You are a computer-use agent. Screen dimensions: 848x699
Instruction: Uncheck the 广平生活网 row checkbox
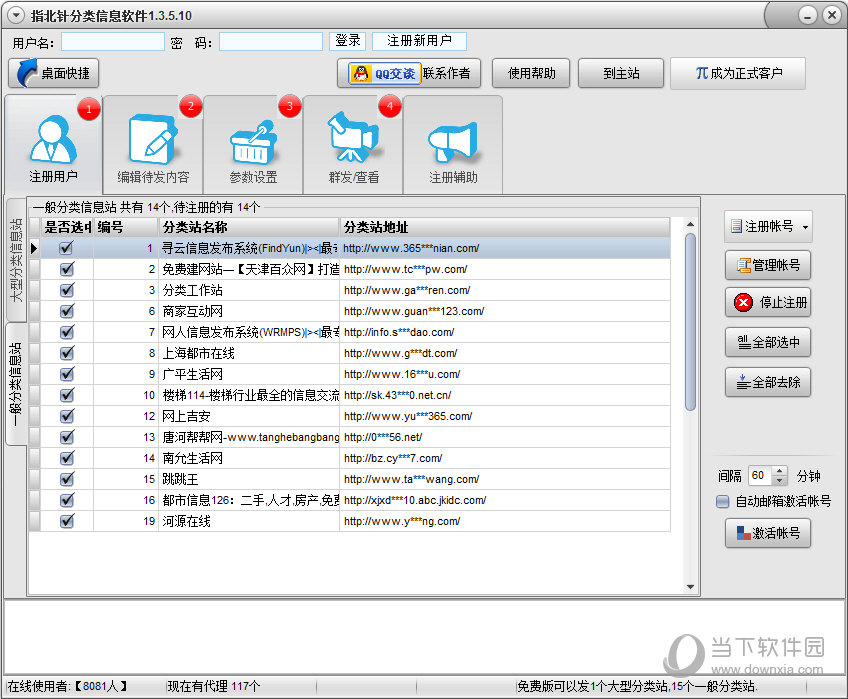tap(67, 374)
